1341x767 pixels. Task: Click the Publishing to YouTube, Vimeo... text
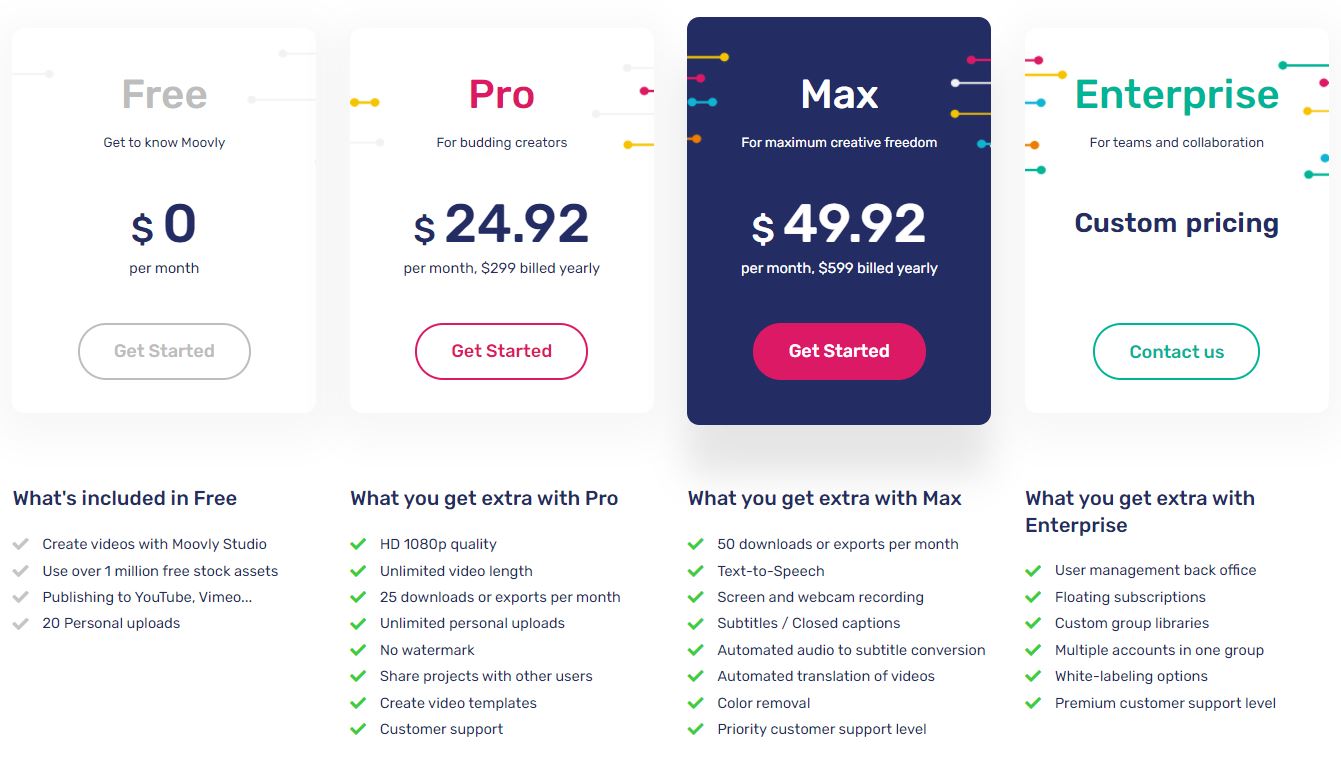pyautogui.click(x=147, y=597)
